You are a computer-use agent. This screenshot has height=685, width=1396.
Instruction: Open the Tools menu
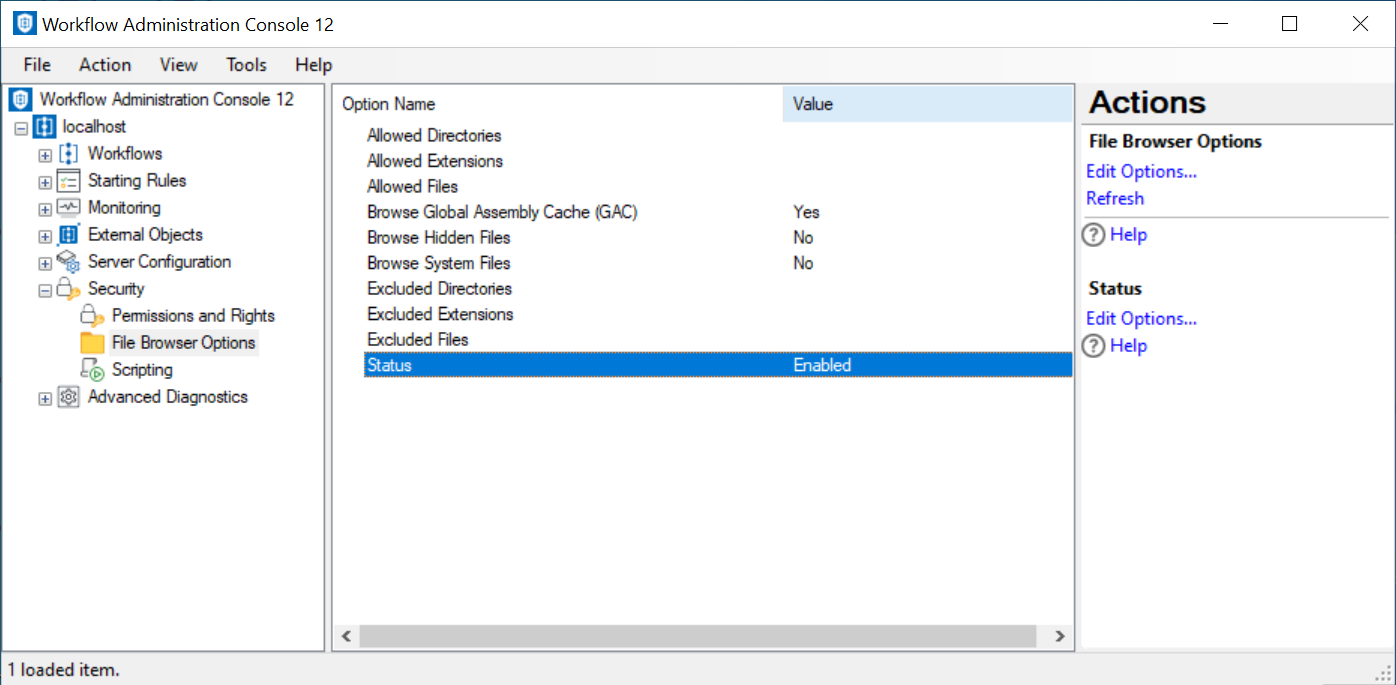(246, 65)
